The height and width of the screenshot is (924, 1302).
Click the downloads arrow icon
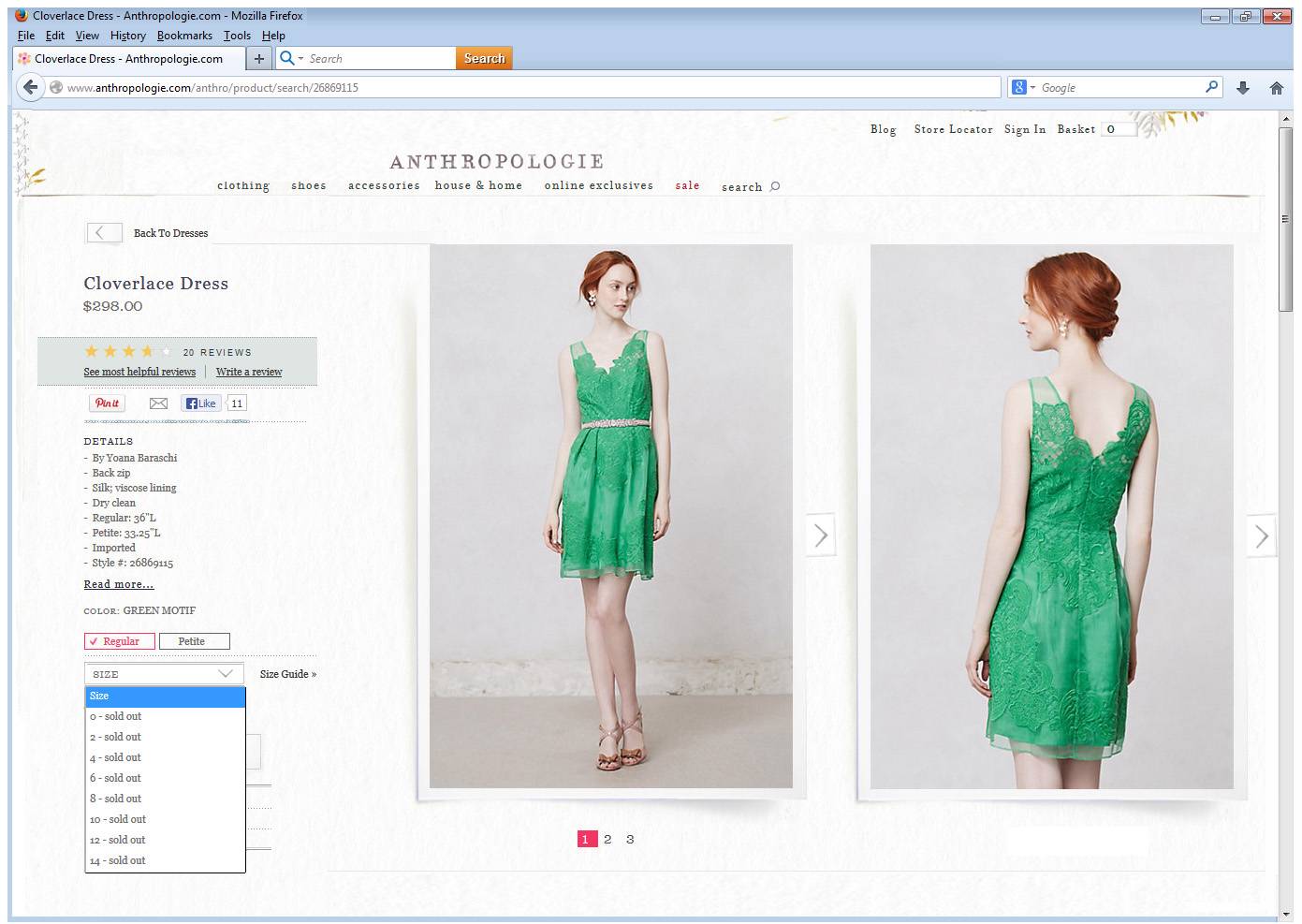click(x=1243, y=88)
